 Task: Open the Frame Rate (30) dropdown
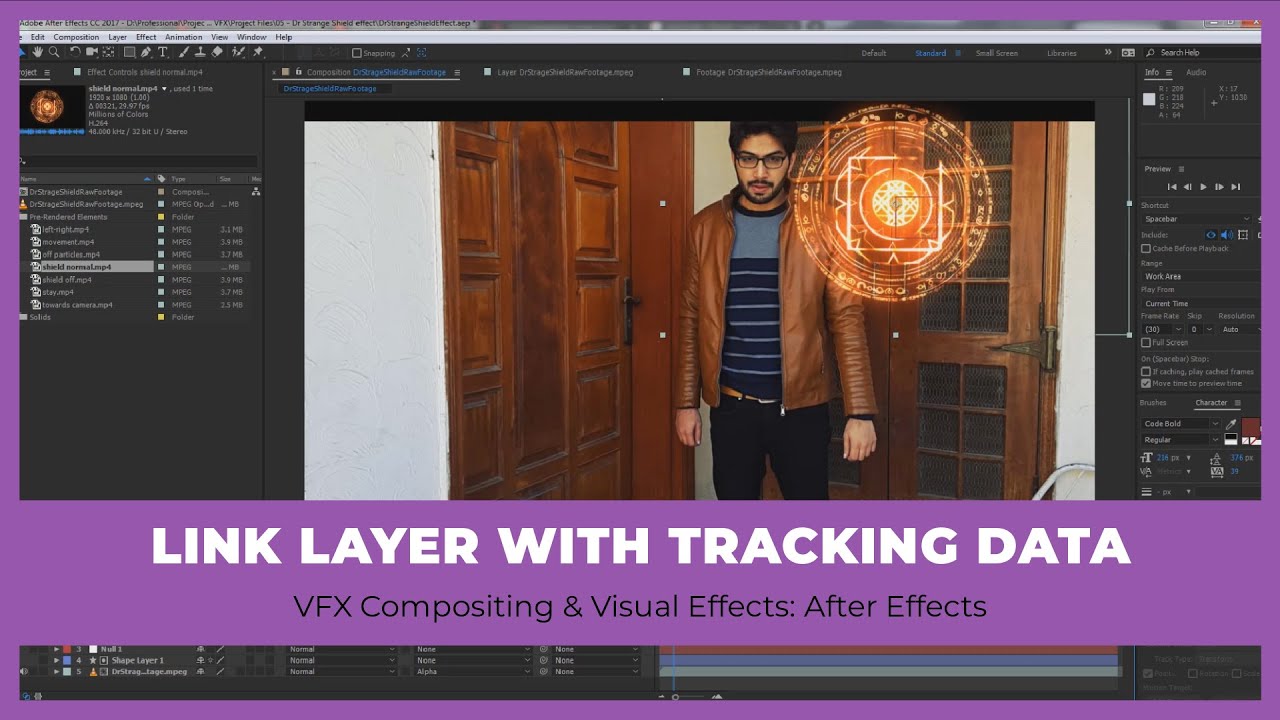click(1163, 329)
